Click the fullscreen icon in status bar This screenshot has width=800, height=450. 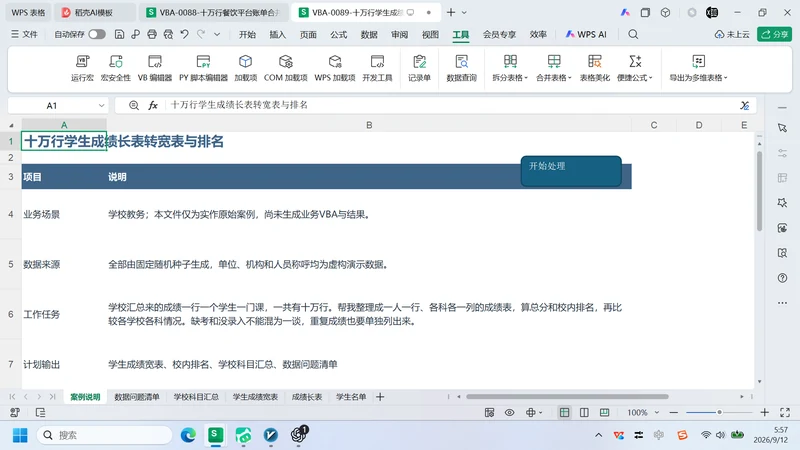785,412
